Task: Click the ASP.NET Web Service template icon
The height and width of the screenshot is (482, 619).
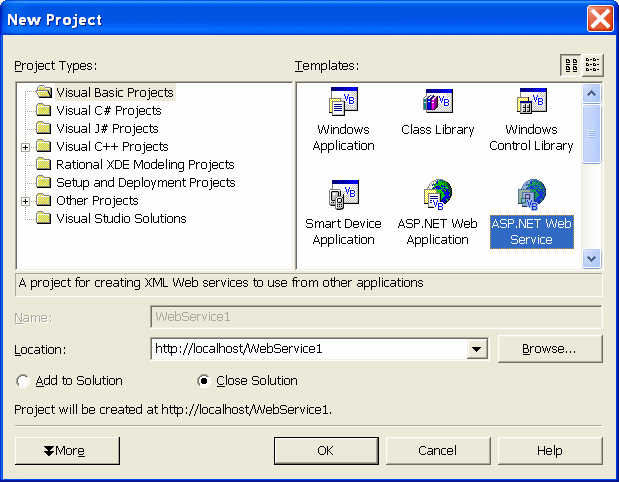Action: coord(531,194)
